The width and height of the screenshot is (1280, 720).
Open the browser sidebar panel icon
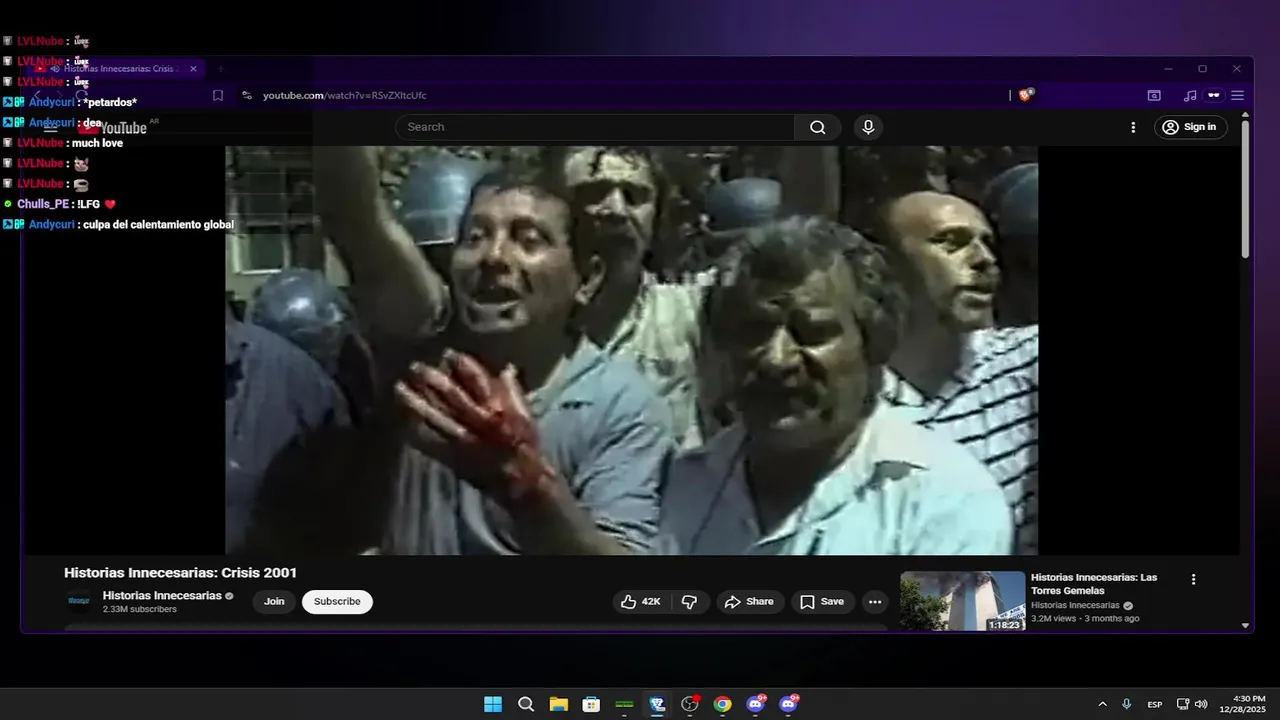1154,95
